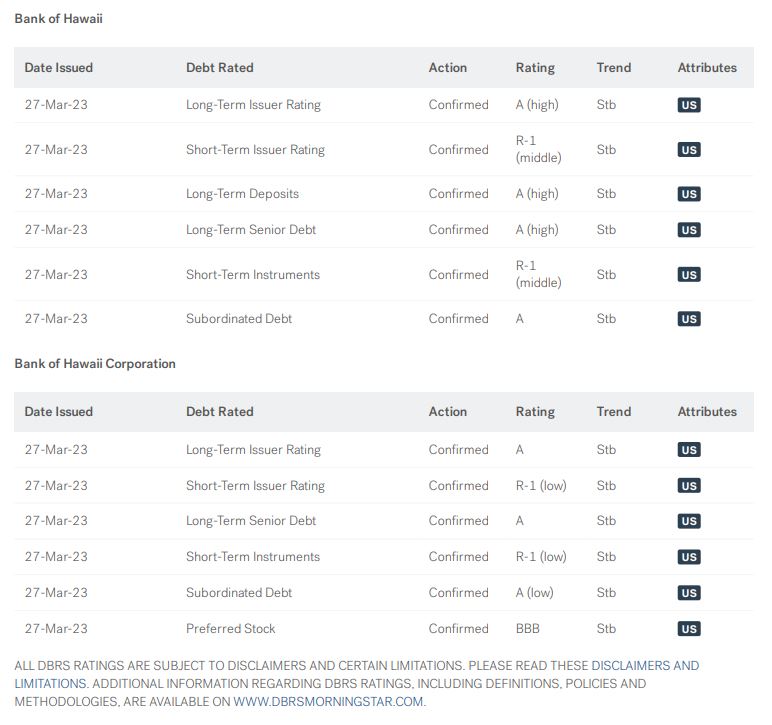Click Date Issued header in Bank of Hawaii table
Viewport: 772px width, 725px height.
[59, 67]
